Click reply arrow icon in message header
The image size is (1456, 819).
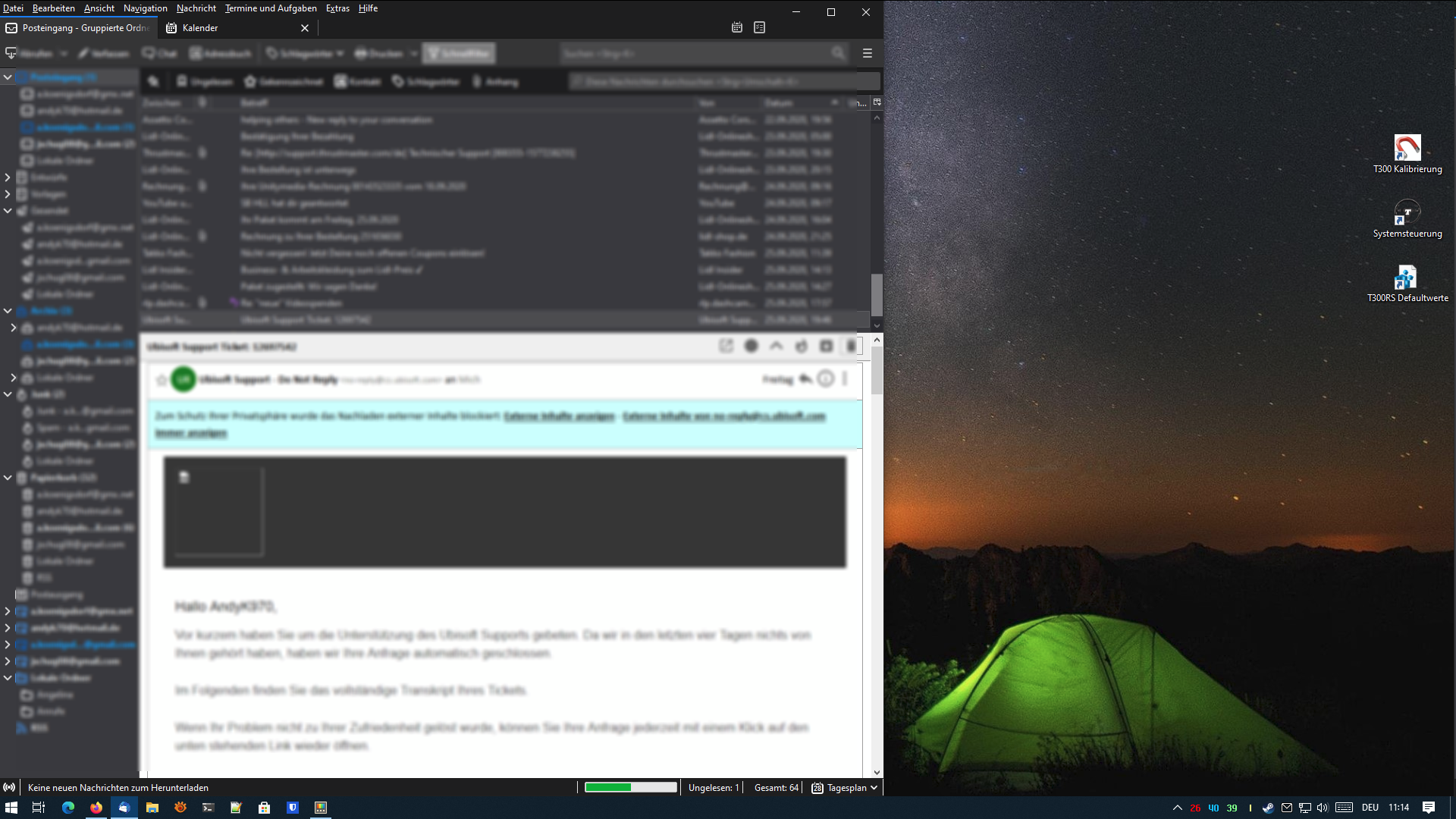tap(806, 379)
